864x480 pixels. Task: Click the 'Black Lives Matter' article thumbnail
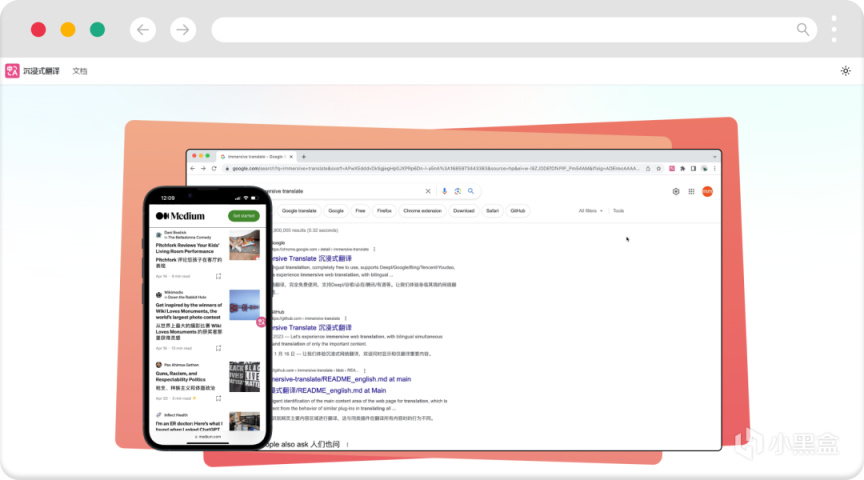[x=245, y=376]
